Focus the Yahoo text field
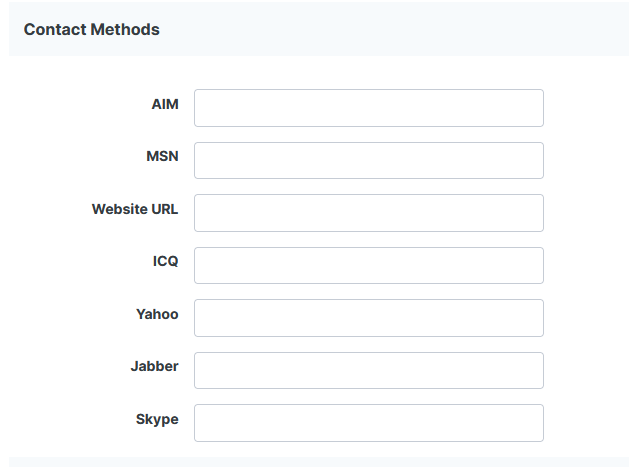The width and height of the screenshot is (629, 467). 368,318
